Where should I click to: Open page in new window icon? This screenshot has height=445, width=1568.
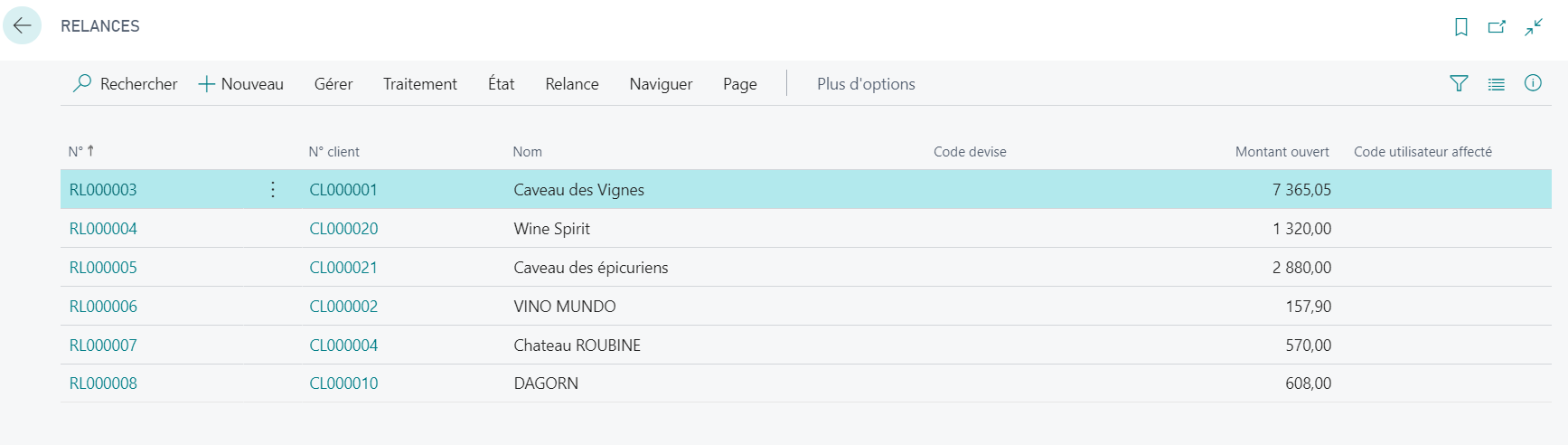coord(1498,27)
